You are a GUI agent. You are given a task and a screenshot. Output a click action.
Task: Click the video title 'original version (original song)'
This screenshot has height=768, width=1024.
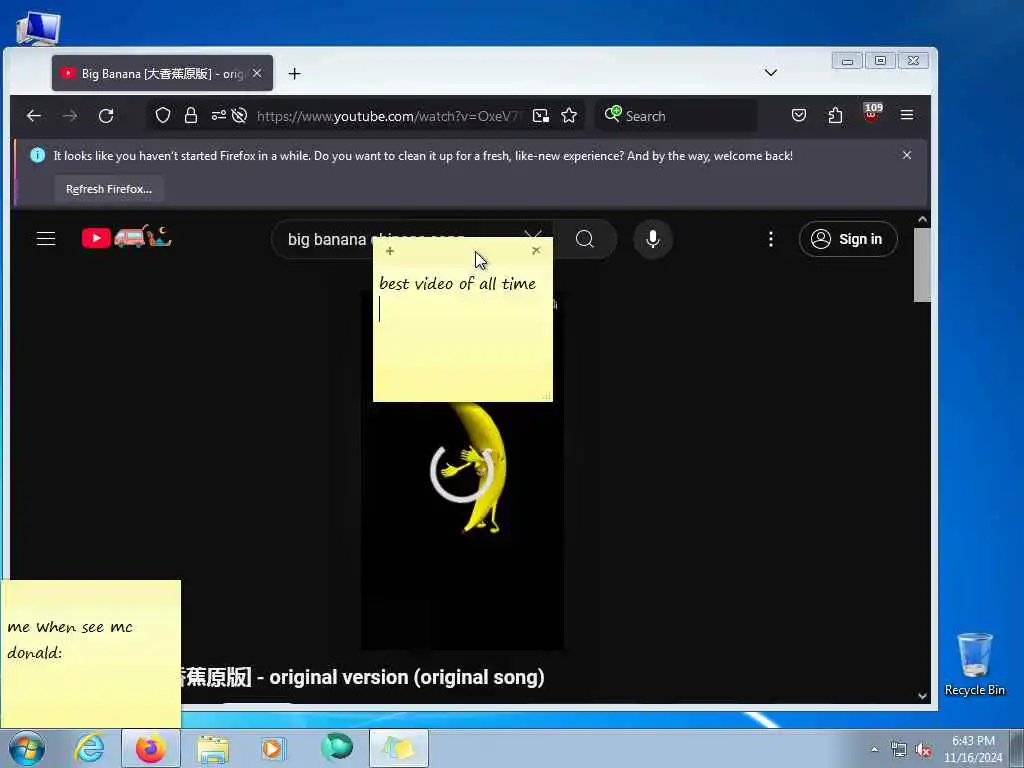pos(407,677)
